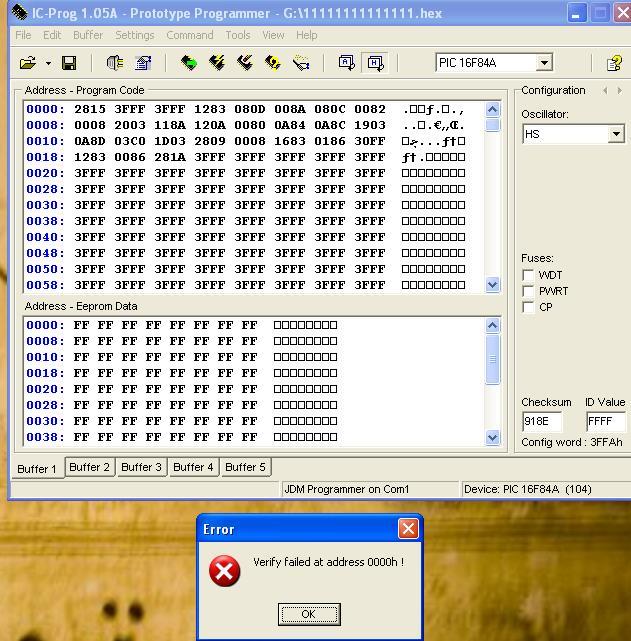Click the Program Code scroll down arrow
631x641 pixels.
492,285
